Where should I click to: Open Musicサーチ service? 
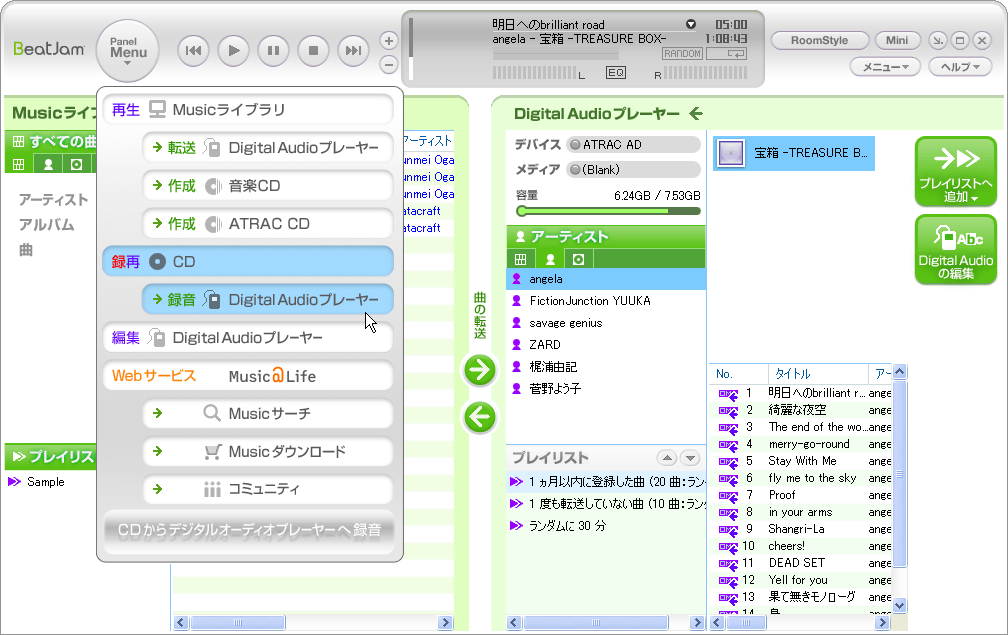pyautogui.click(x=267, y=413)
